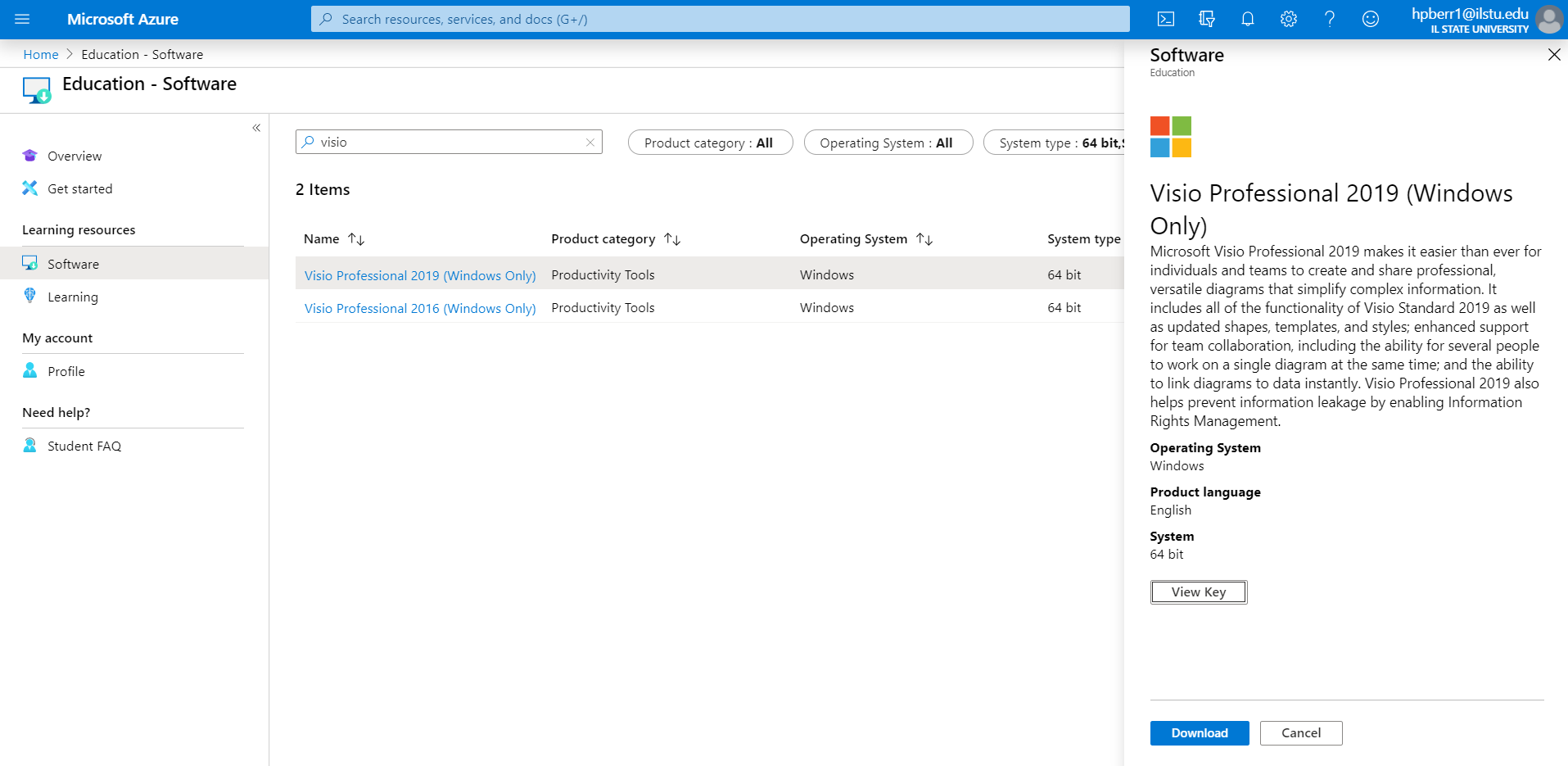
Task: Click System type column header
Action: tap(1084, 239)
